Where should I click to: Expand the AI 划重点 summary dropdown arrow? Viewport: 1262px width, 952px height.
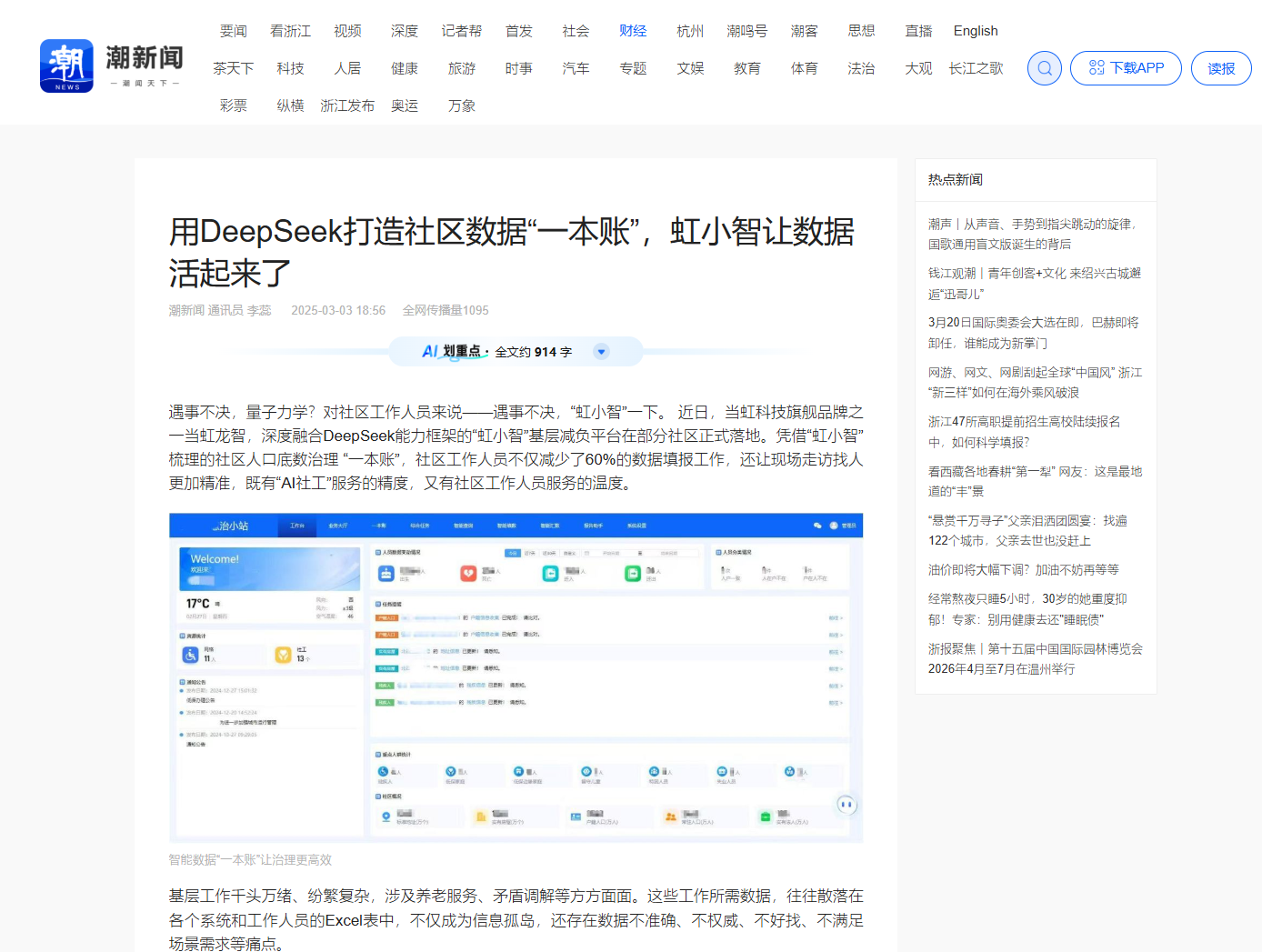click(x=601, y=352)
